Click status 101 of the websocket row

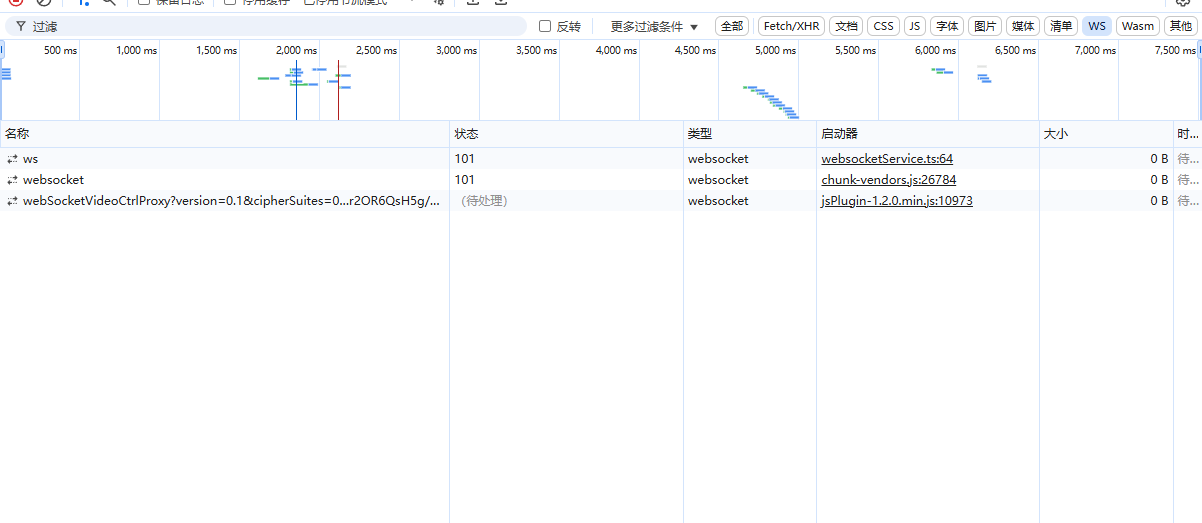click(465, 180)
